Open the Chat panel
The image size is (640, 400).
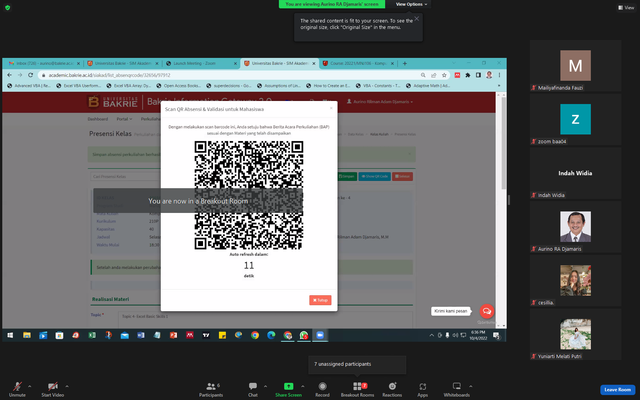click(253, 389)
